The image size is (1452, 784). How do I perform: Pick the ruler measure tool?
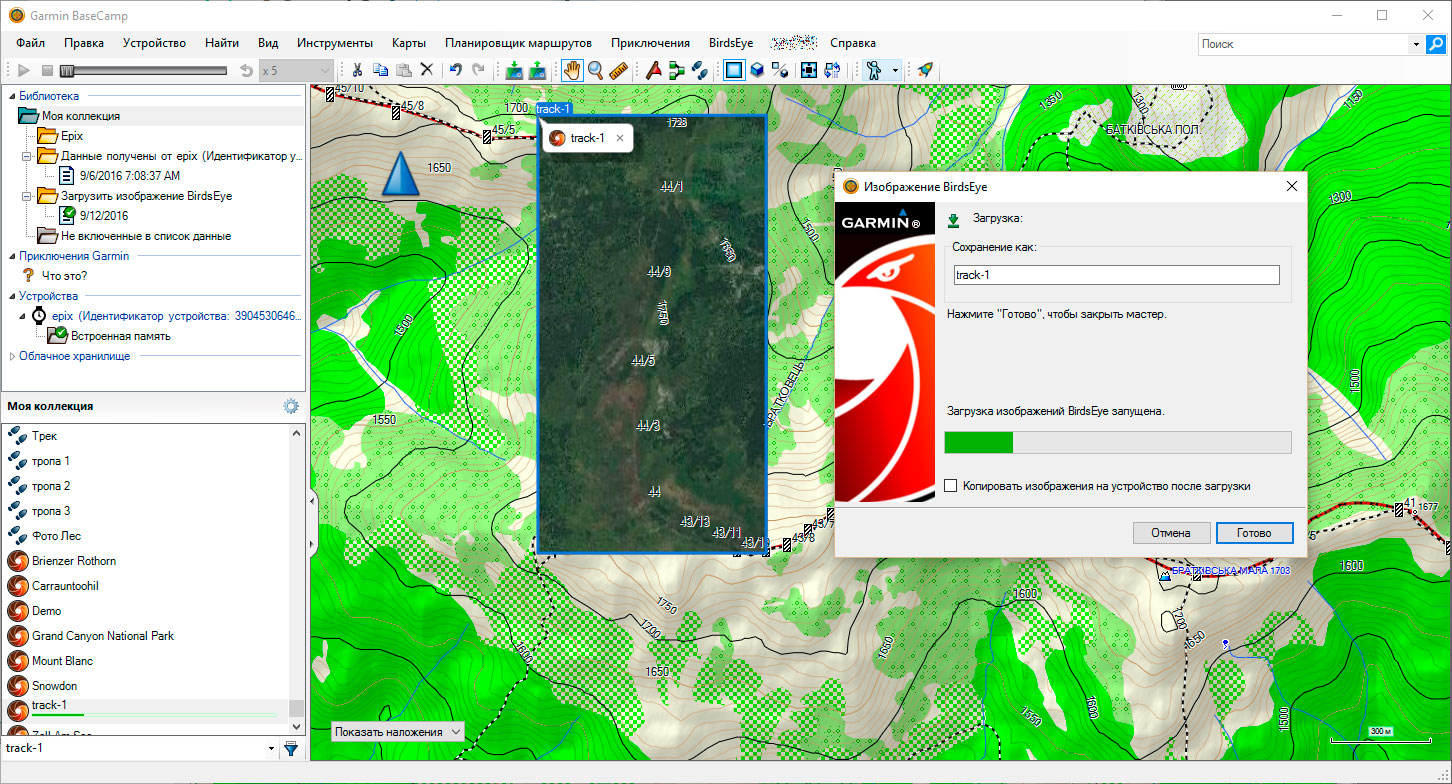(618, 70)
